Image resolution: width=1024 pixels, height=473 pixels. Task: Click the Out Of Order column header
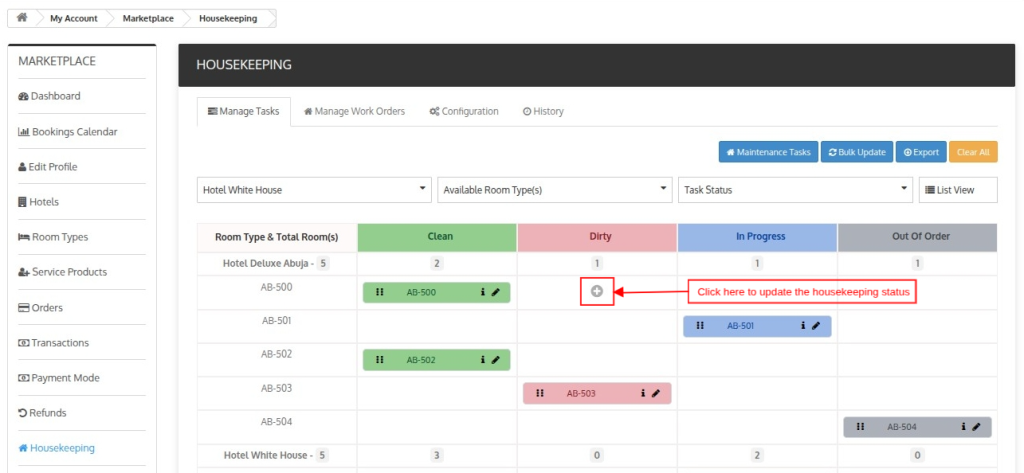coord(918,237)
